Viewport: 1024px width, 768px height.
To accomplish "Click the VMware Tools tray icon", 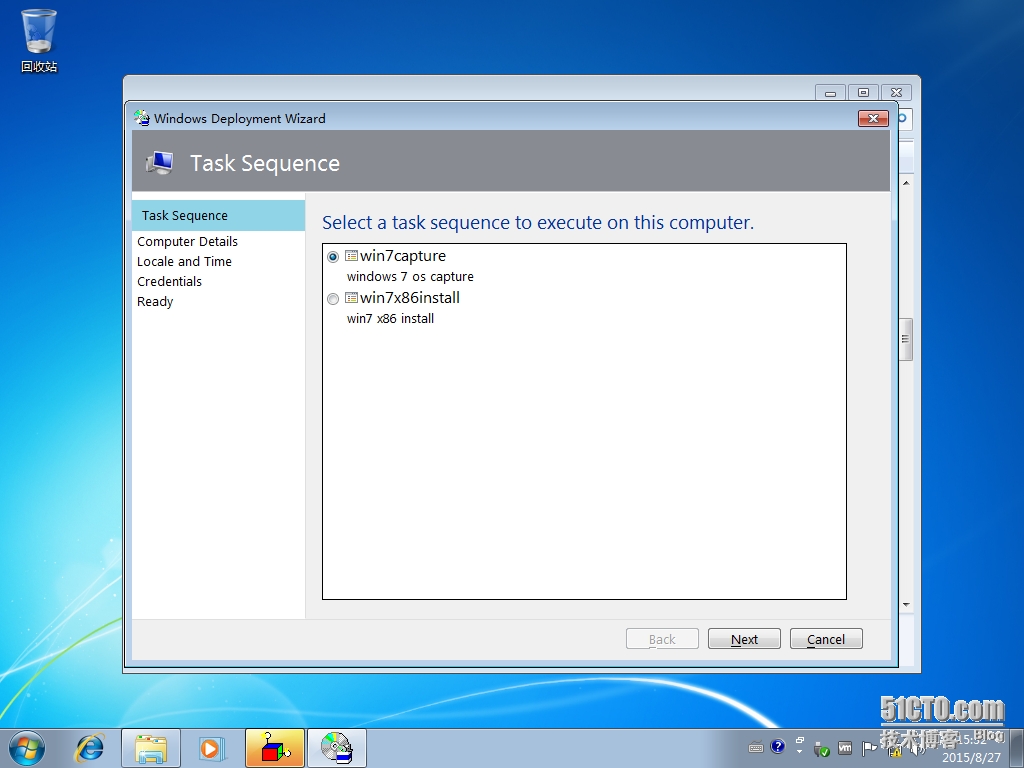I will (845, 748).
